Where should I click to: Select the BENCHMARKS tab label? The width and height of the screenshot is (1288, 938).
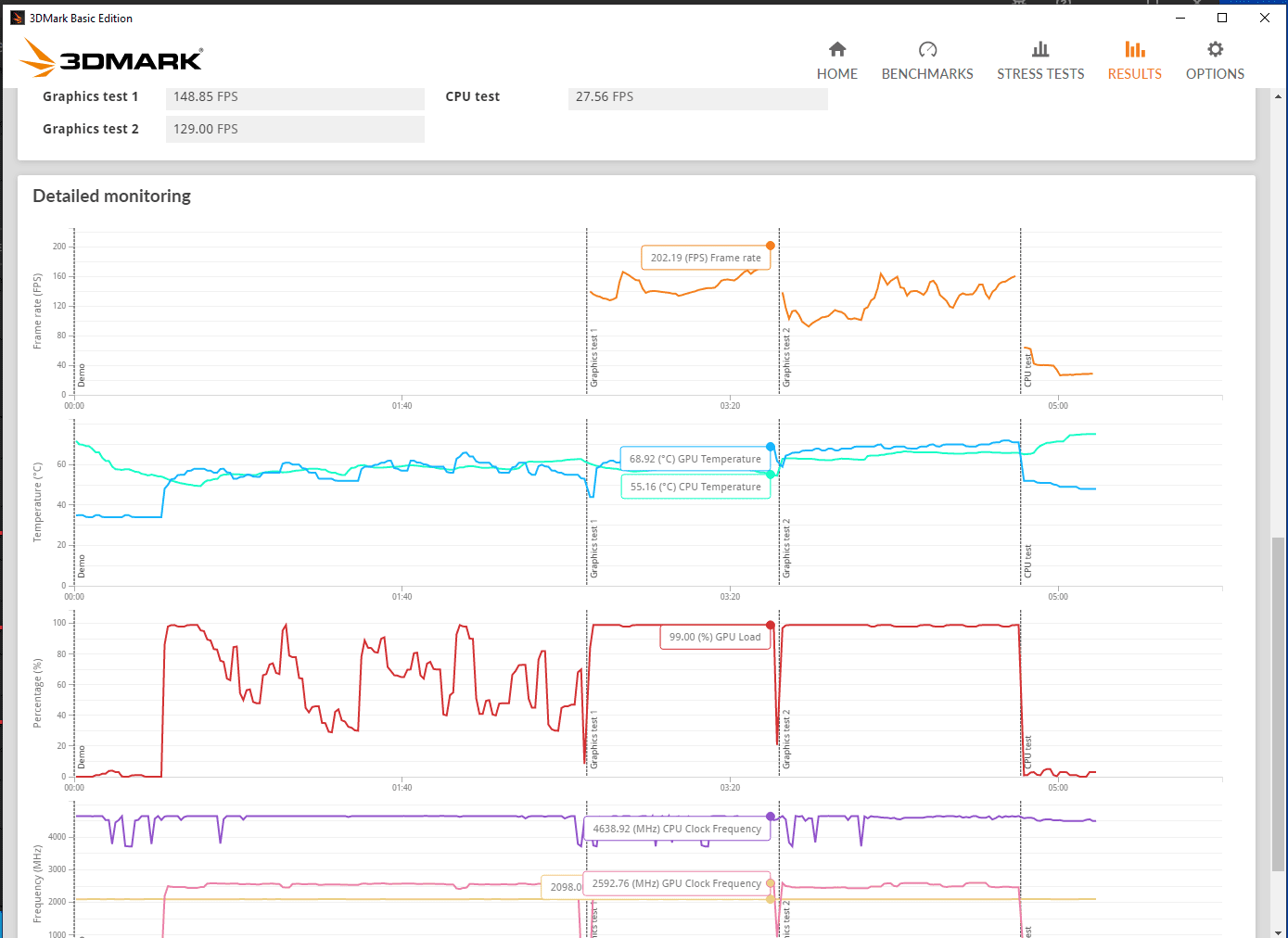click(x=927, y=74)
